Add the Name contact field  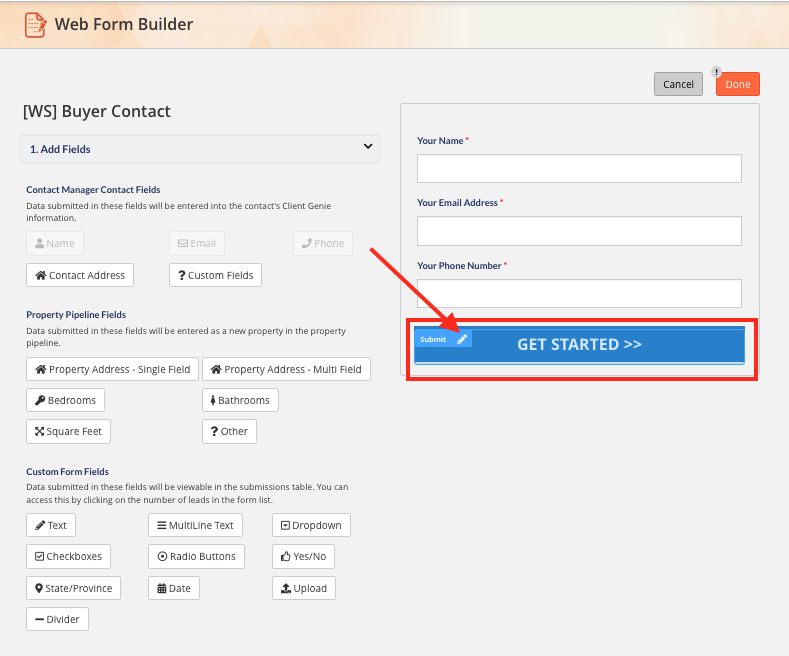55,243
